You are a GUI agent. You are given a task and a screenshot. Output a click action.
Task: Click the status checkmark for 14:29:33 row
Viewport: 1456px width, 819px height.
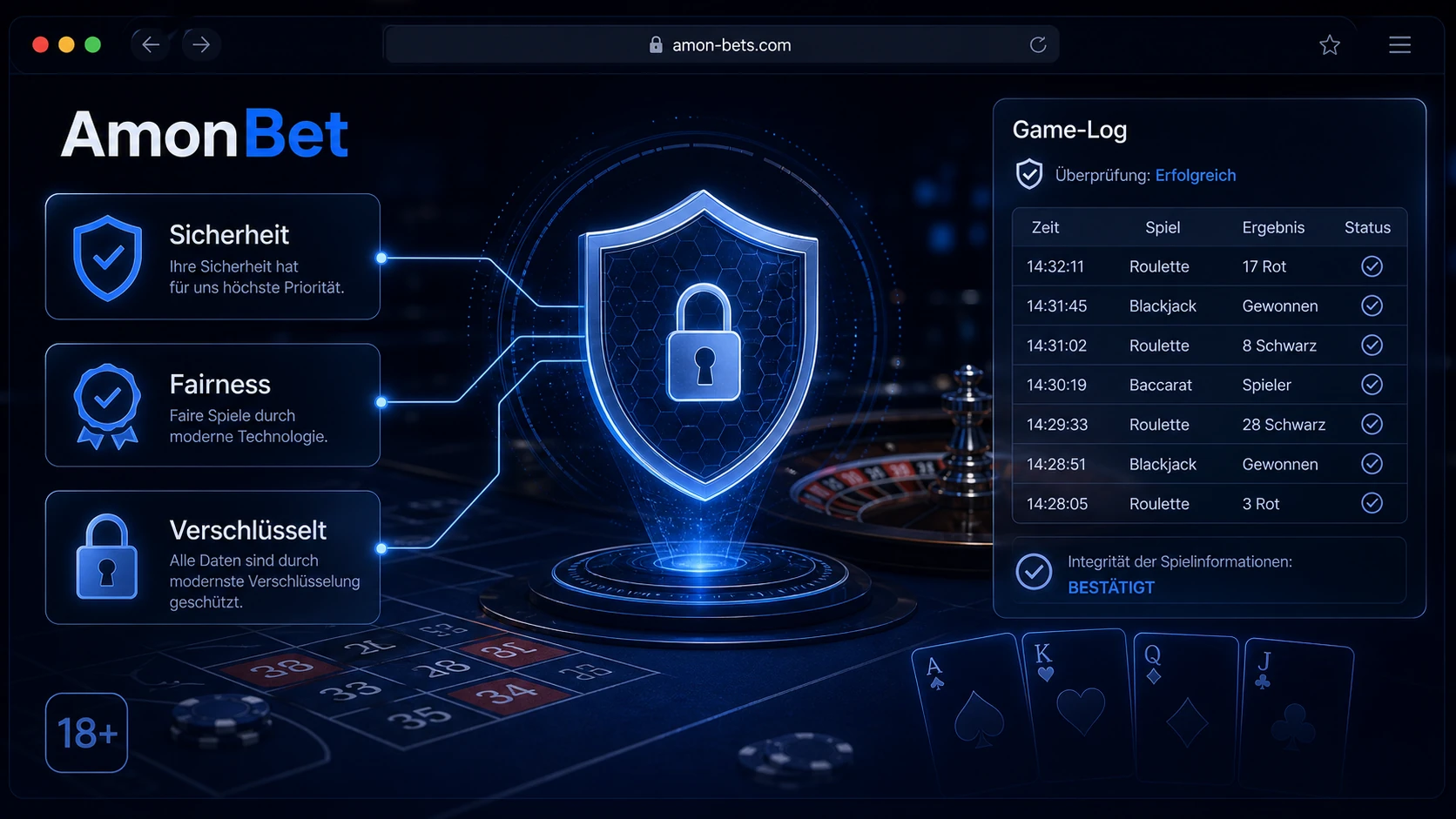1372,424
